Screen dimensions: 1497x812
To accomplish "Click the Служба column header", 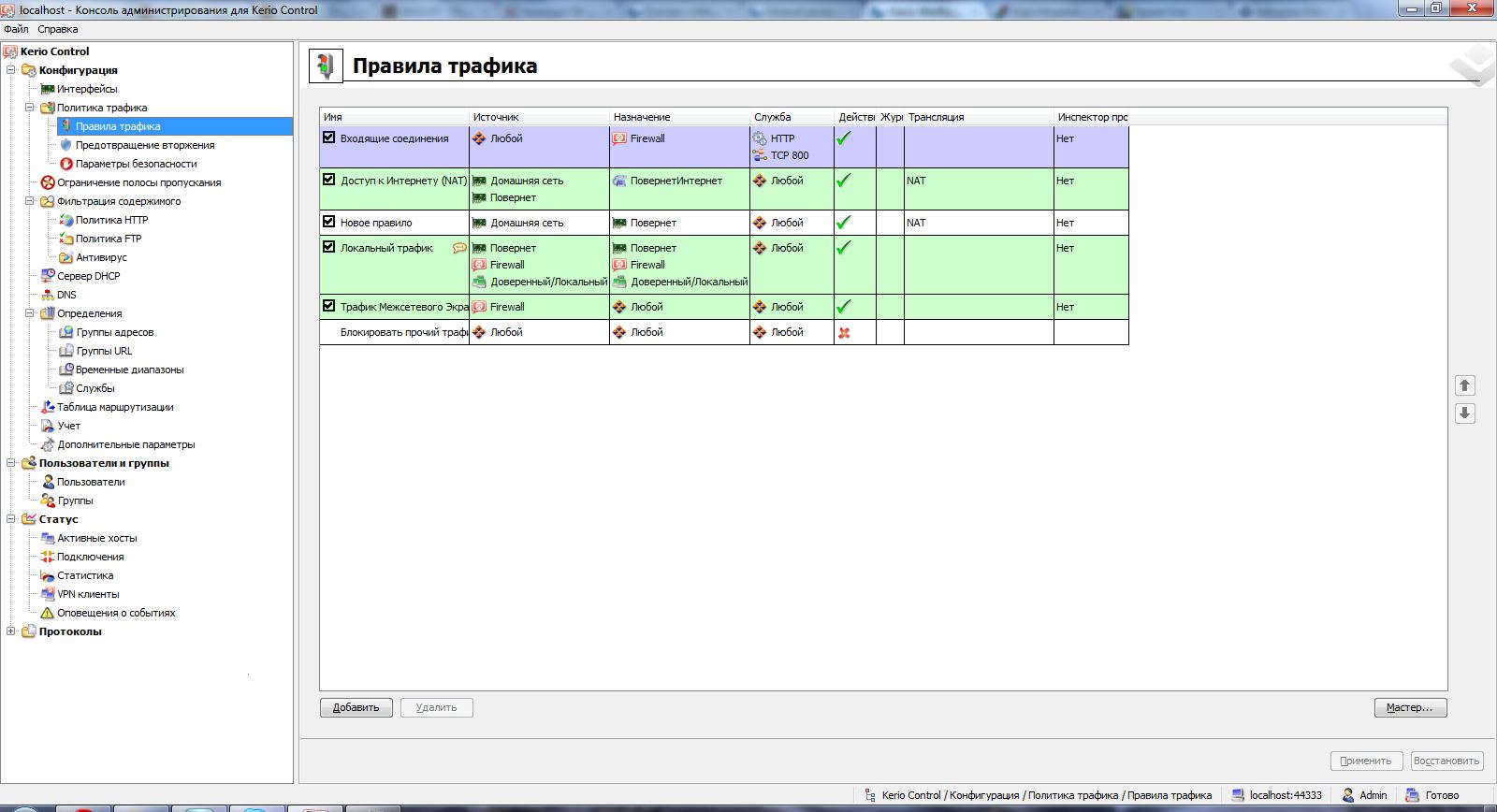I will click(x=792, y=117).
